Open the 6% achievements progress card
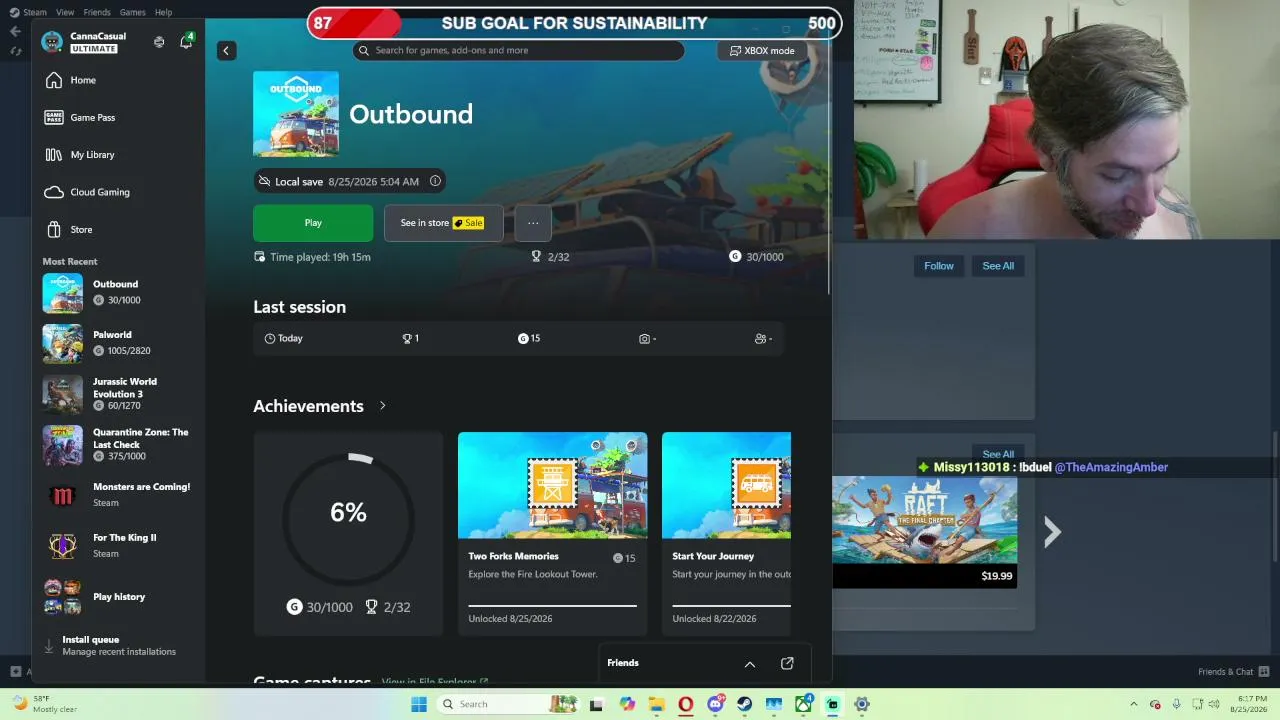Image resolution: width=1280 pixels, height=720 pixels. 348,533
